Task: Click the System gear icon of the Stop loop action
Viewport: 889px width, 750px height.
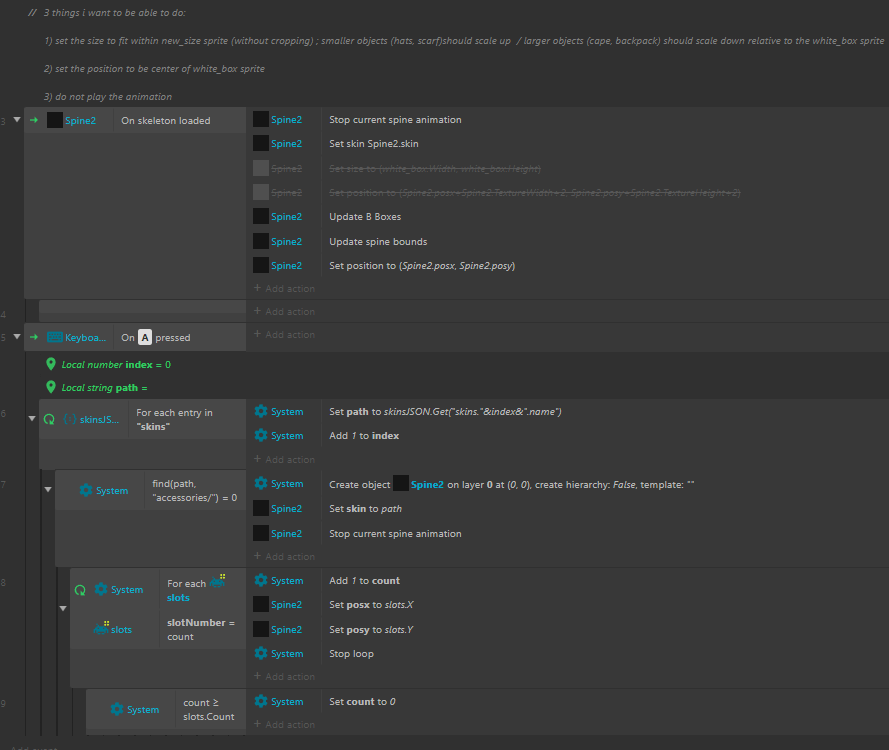Action: point(261,654)
